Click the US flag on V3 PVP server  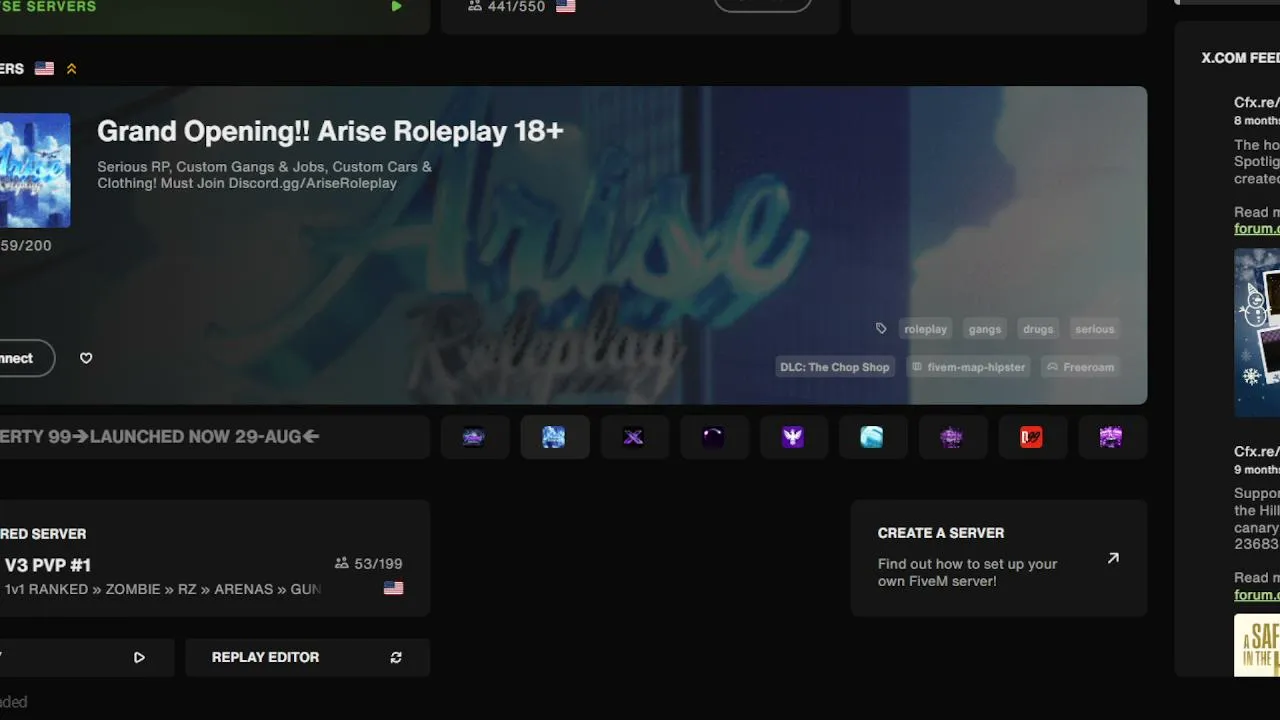pyautogui.click(x=394, y=589)
